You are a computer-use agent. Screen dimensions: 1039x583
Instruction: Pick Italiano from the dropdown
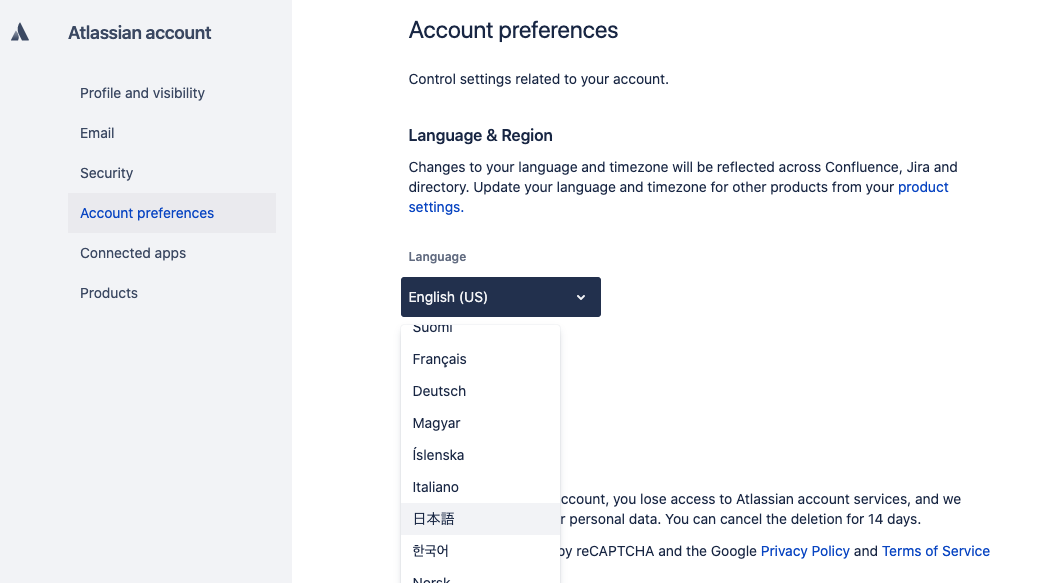(x=480, y=487)
